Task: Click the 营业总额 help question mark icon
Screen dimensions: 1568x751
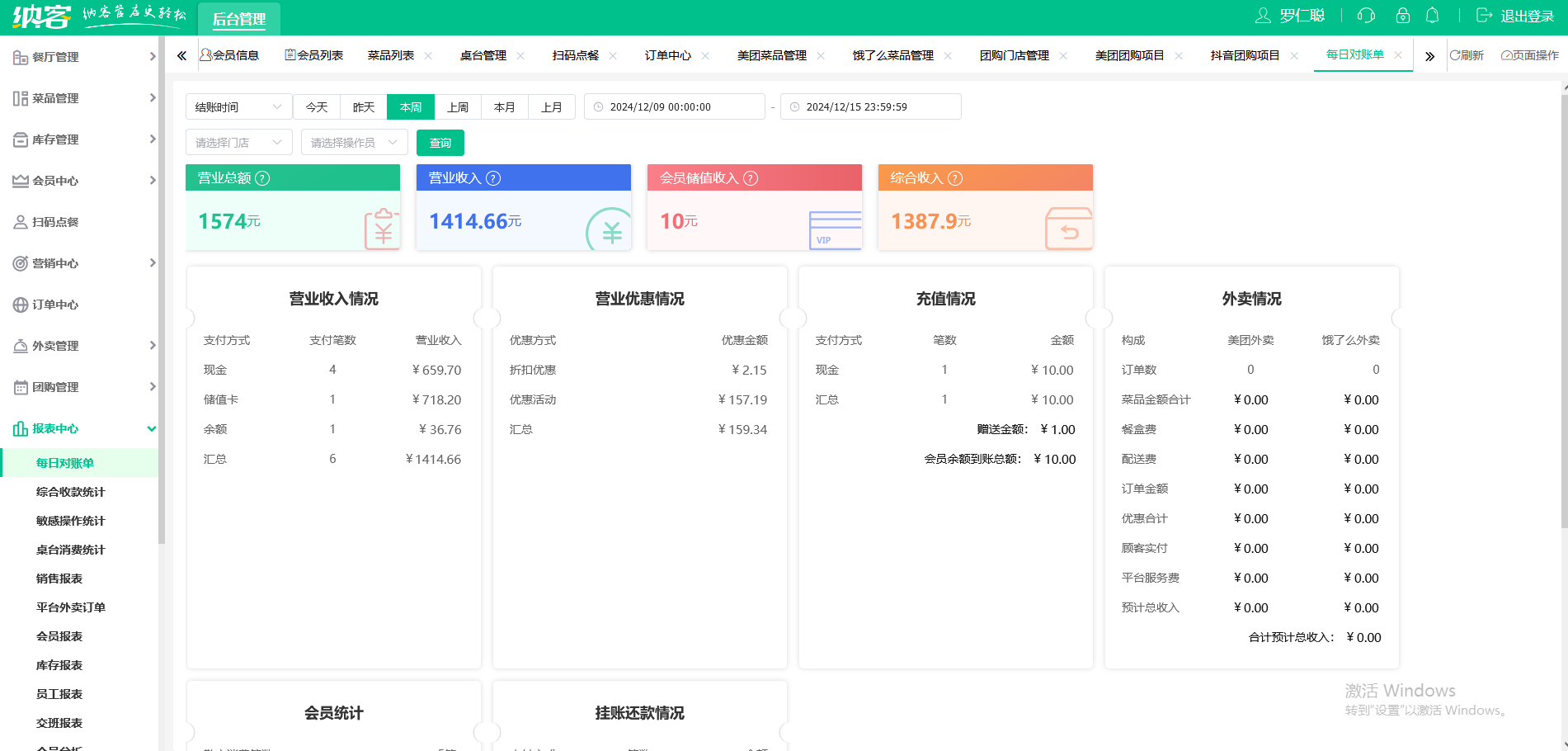Action: click(262, 177)
